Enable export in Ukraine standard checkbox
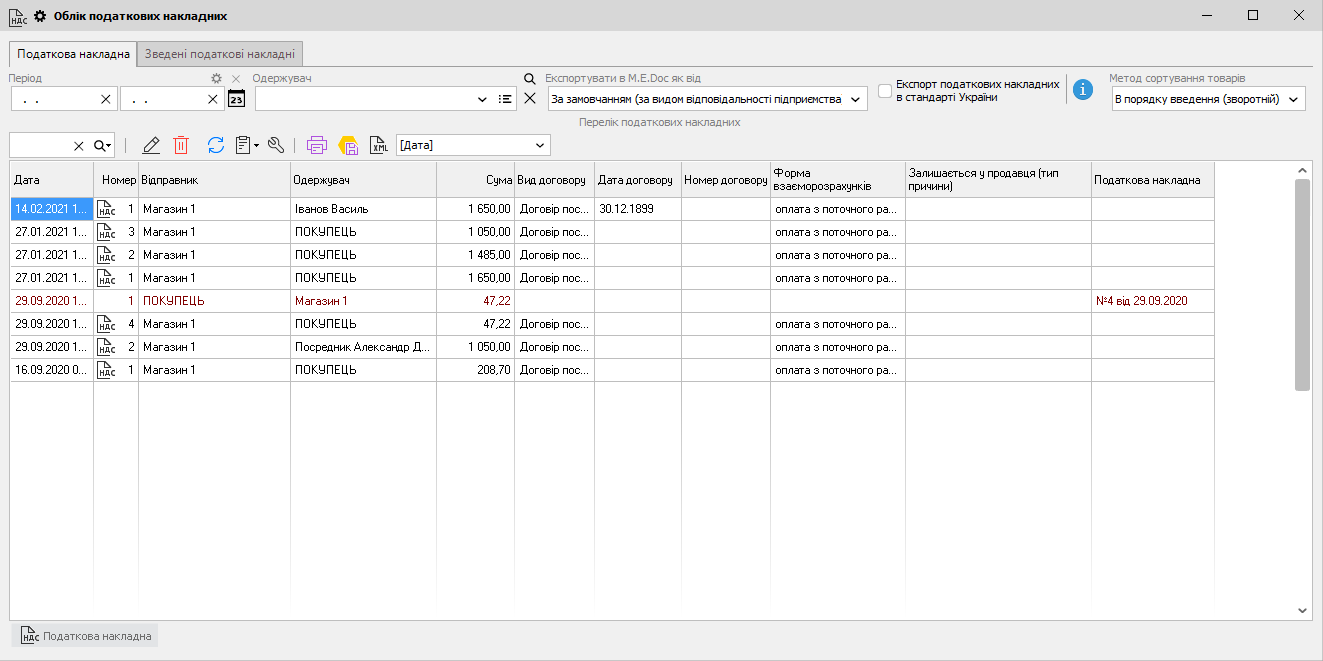This screenshot has height=661, width=1323. pyautogui.click(x=884, y=90)
